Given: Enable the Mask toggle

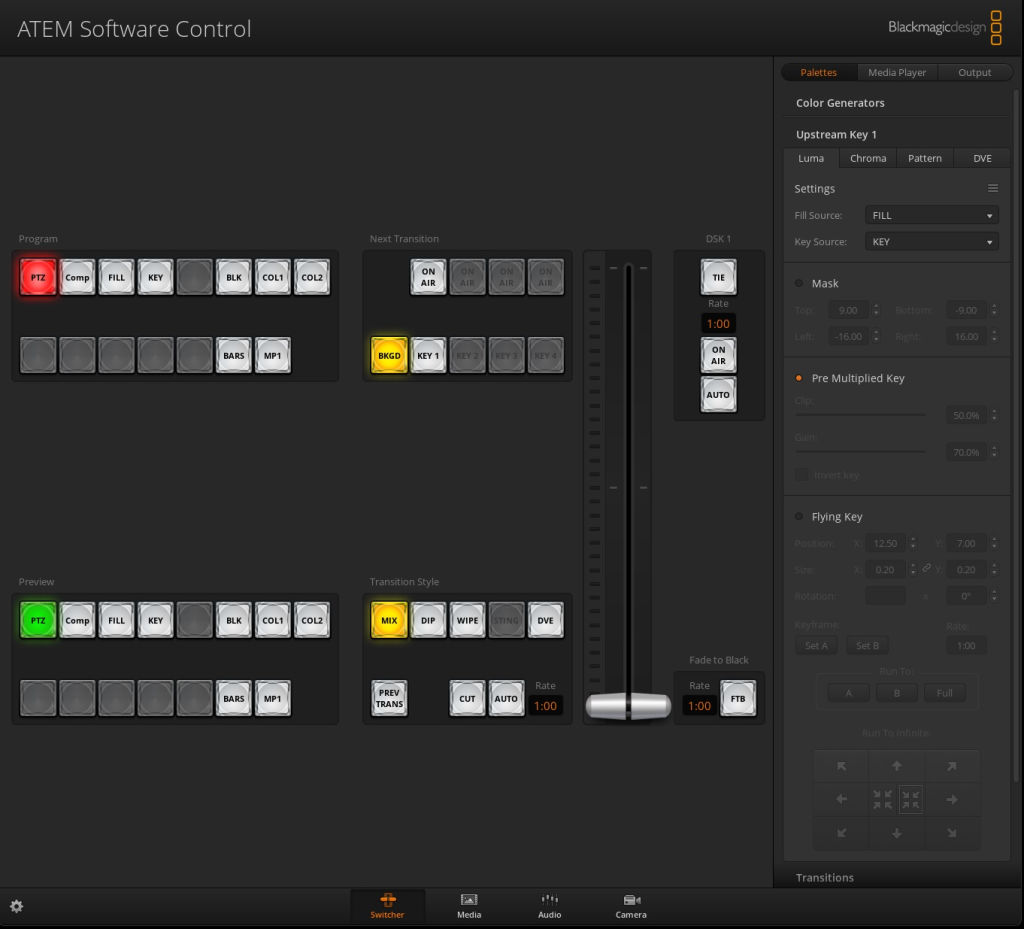Looking at the screenshot, I should click(799, 283).
